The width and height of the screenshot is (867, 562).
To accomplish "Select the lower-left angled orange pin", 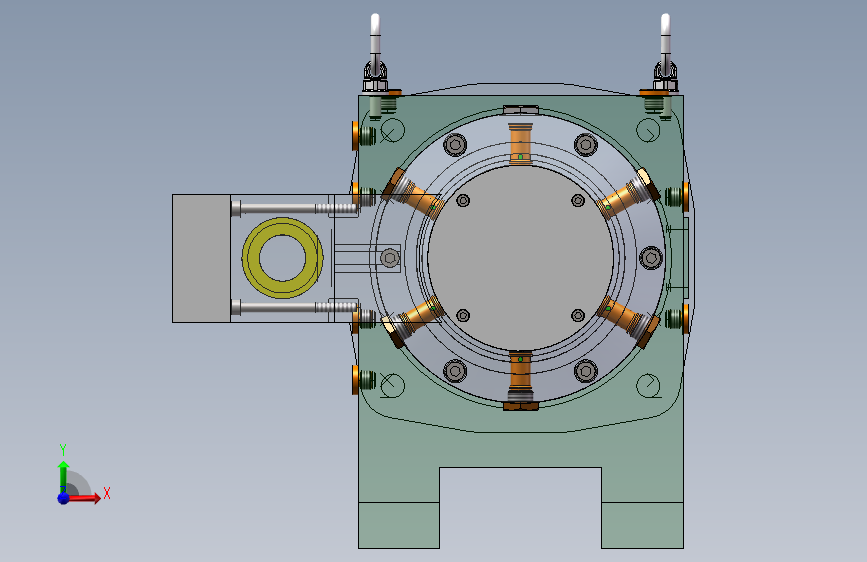I will pos(415,322).
